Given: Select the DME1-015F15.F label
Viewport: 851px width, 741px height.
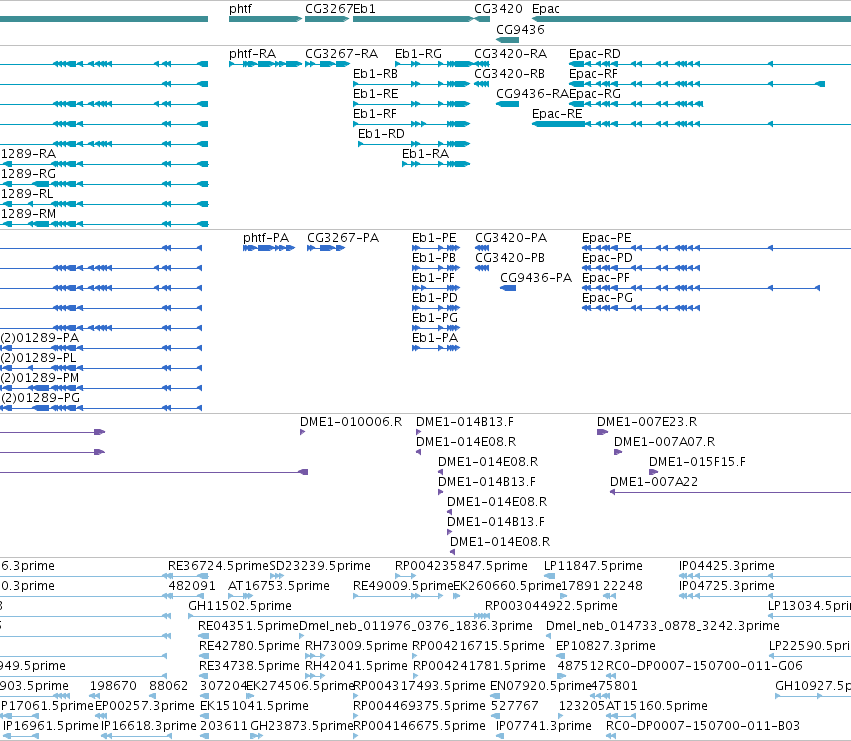Looking at the screenshot, I should pyautogui.click(x=697, y=462).
